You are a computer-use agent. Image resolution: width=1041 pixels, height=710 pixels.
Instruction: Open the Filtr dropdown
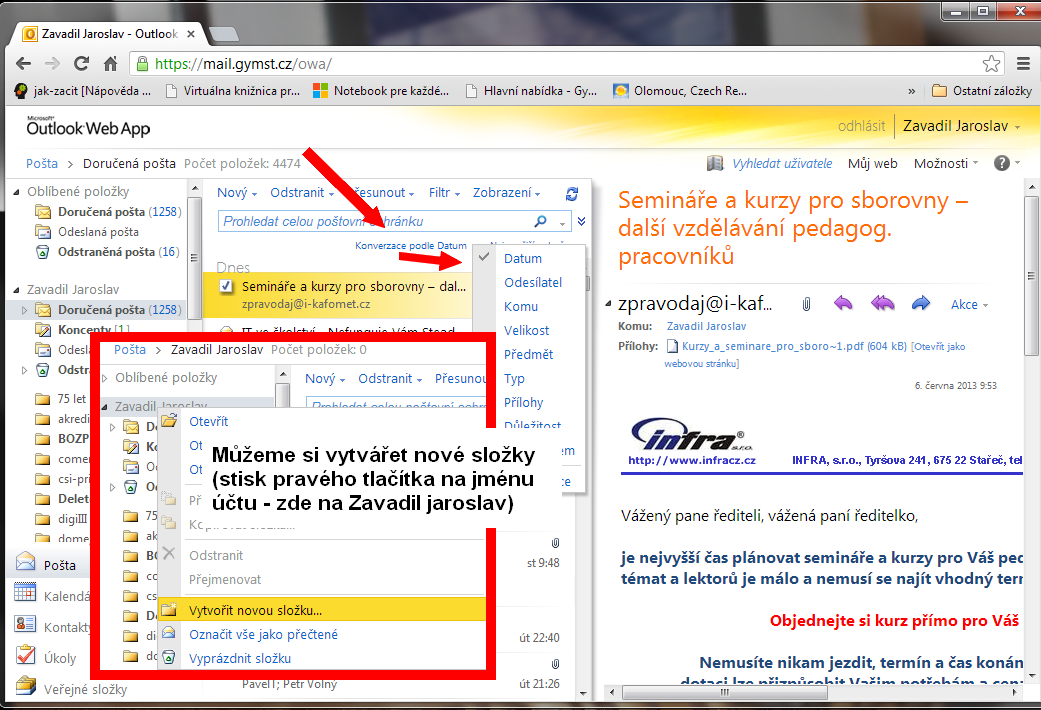click(x=444, y=193)
